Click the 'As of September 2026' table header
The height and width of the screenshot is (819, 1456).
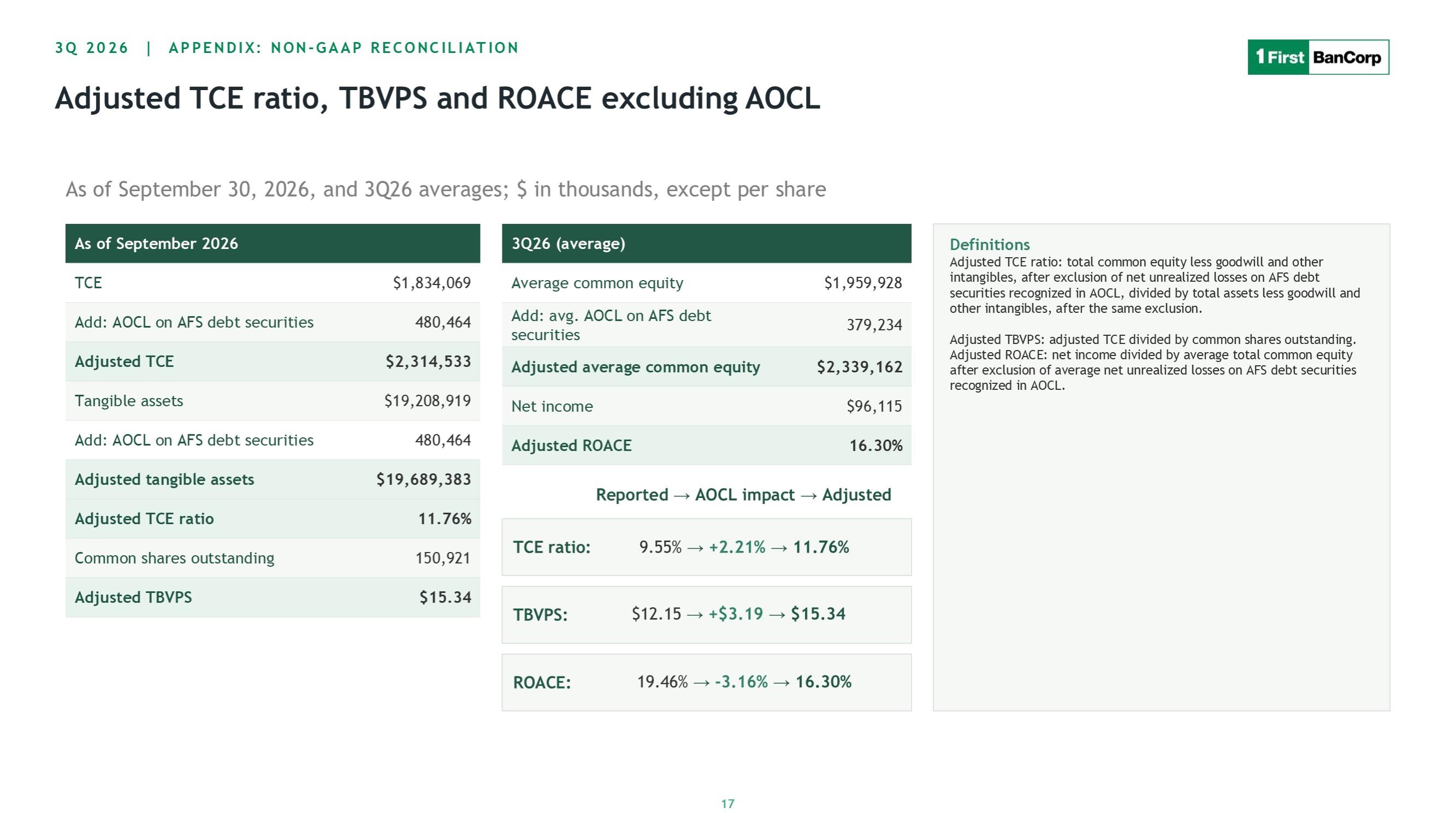coord(273,244)
